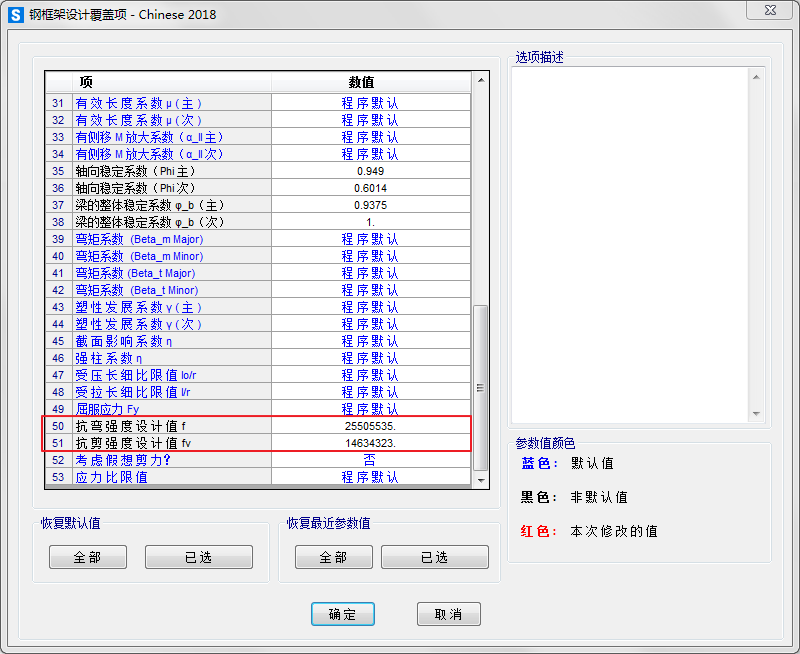Confirm the dialog with 确定
Image resolution: width=800 pixels, height=654 pixels.
(343, 614)
